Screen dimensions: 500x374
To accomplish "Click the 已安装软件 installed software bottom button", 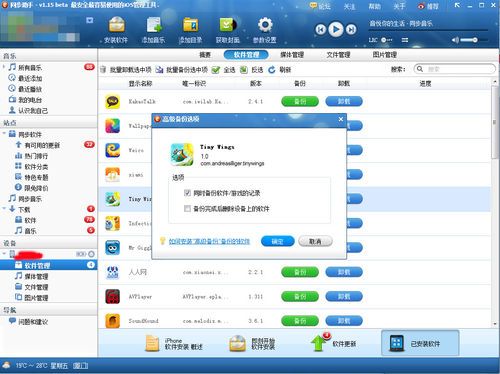I will 420,343.
